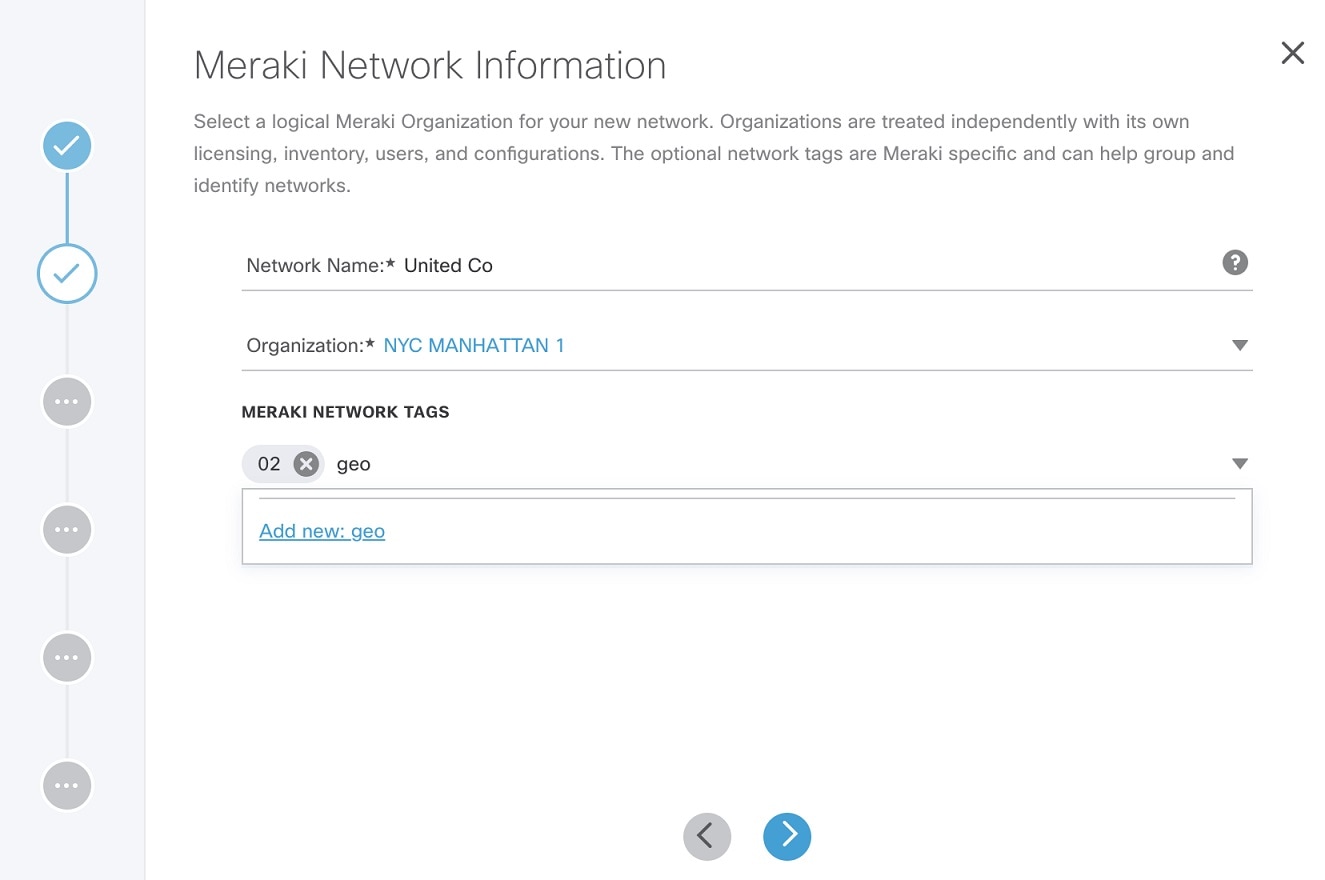Jump to the fourth wizard step
The image size is (1325, 880).
(x=67, y=529)
